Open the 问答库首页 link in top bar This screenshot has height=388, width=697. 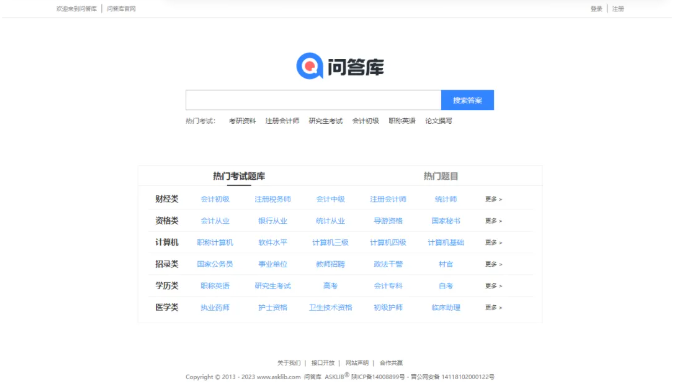pos(121,9)
